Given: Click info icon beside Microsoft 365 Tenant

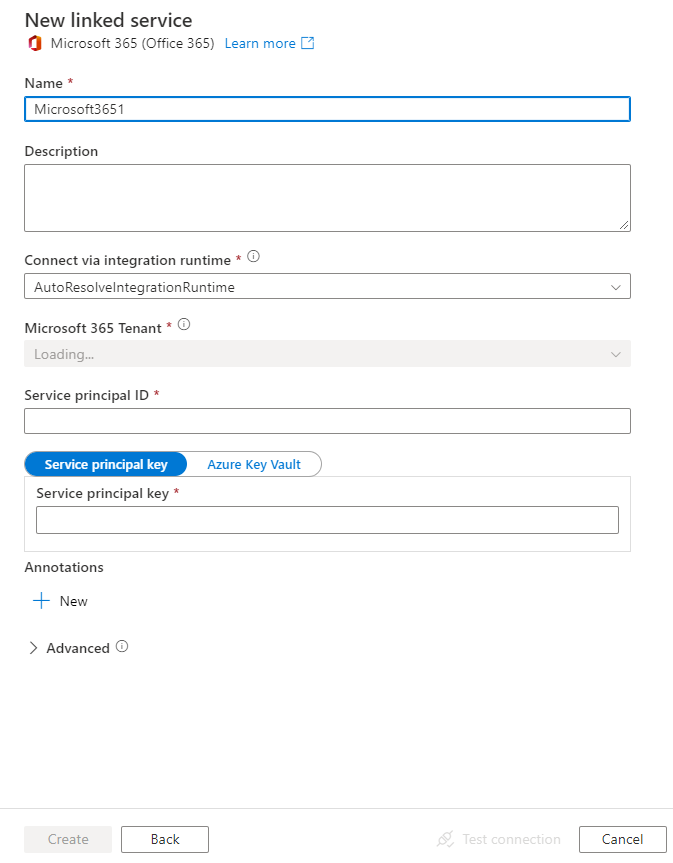Looking at the screenshot, I should (184, 325).
